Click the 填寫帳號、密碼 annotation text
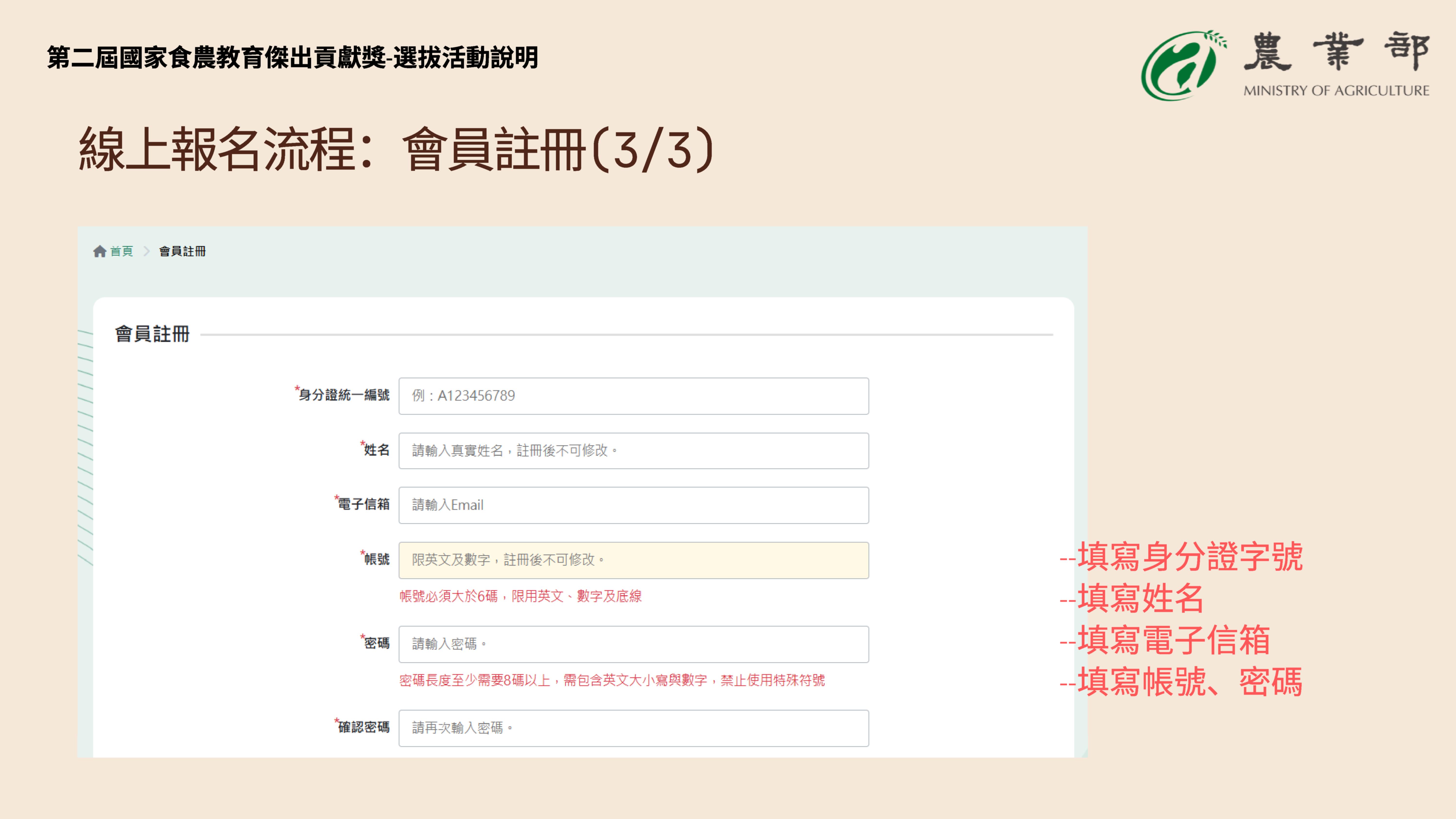Viewport: 1456px width, 819px height. tap(1181, 682)
